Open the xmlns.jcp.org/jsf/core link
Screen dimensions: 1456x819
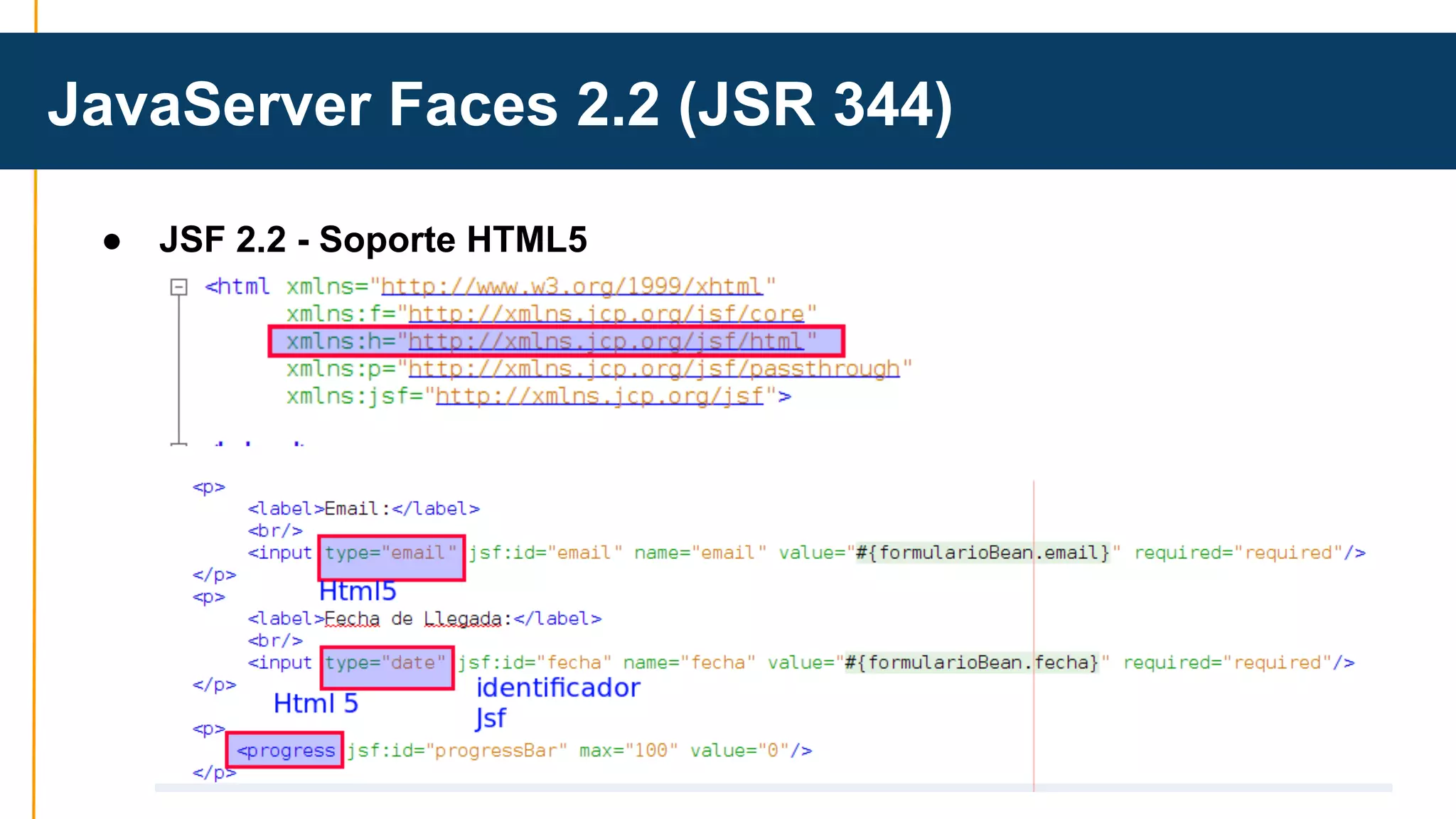tap(606, 314)
